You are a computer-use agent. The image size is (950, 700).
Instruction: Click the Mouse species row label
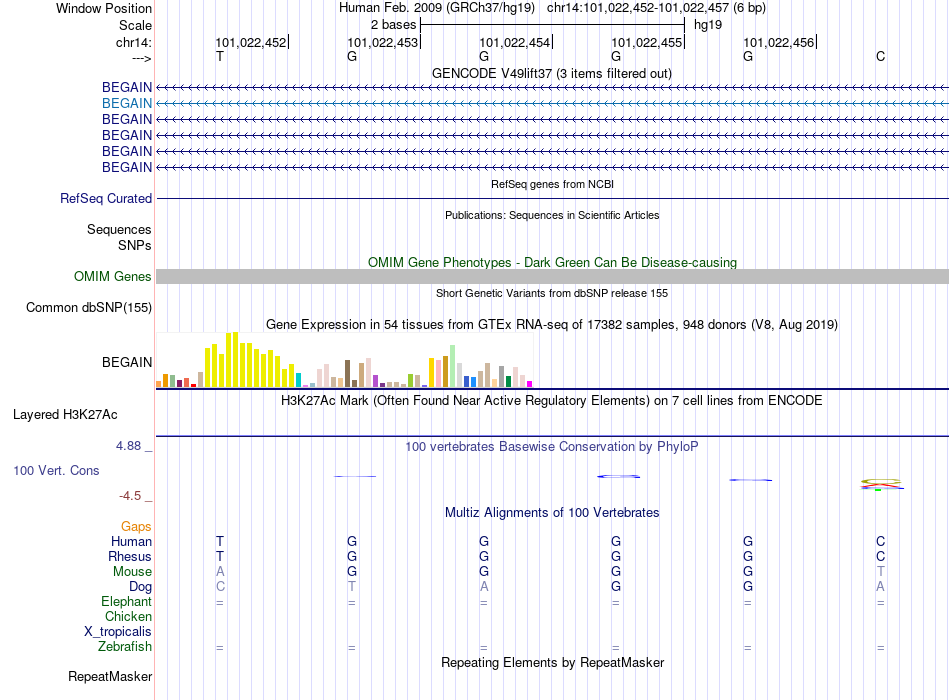pyautogui.click(x=133, y=572)
